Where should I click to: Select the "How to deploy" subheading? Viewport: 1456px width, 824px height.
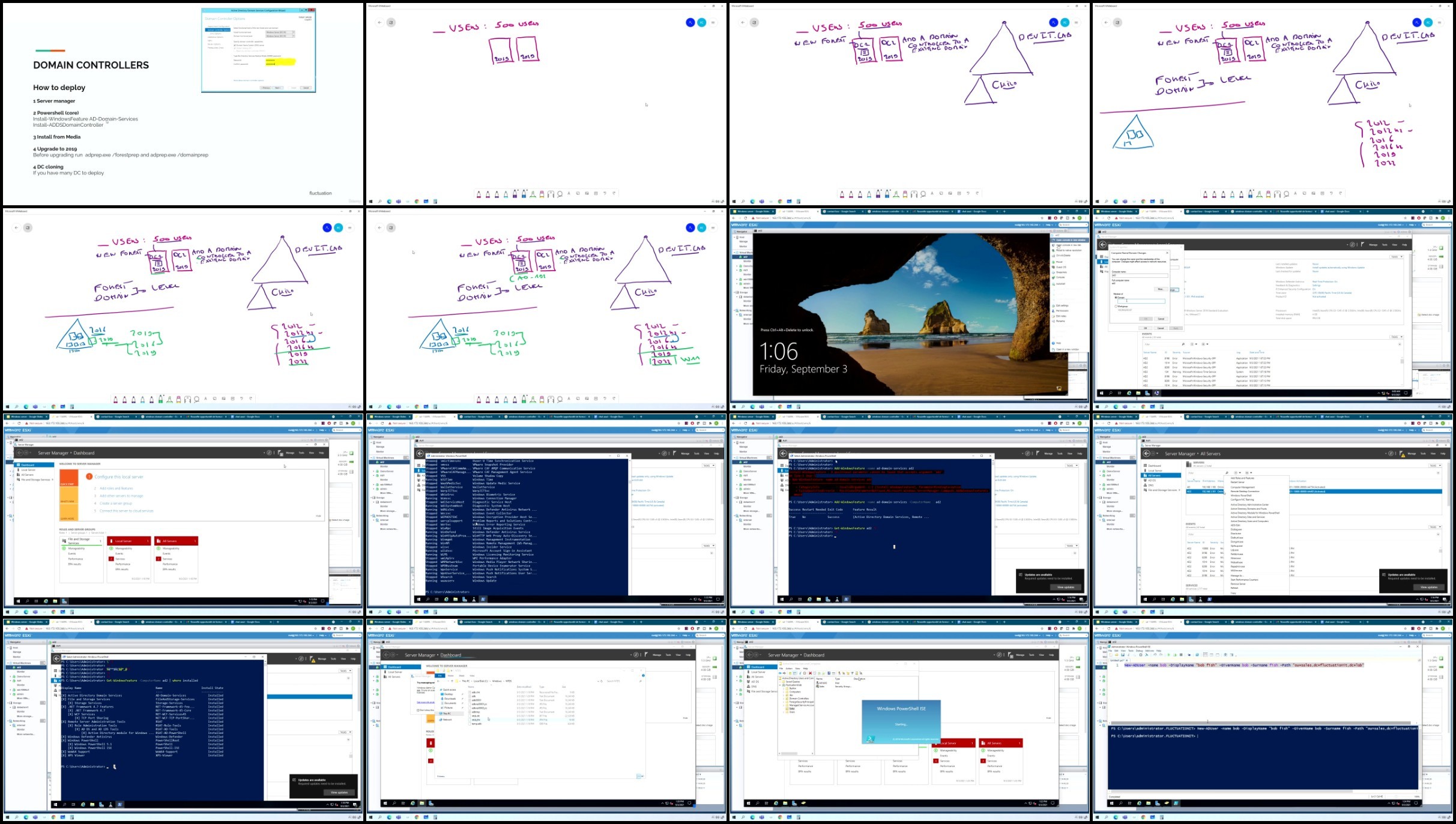coord(59,88)
